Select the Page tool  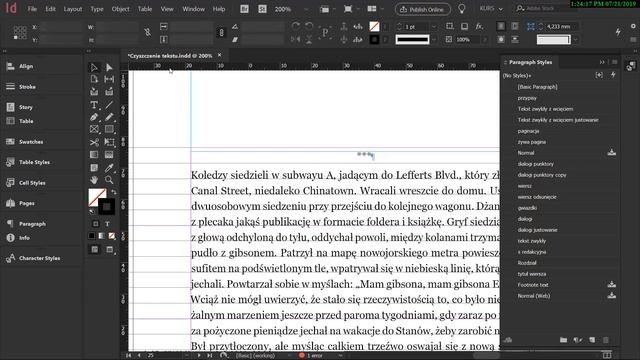(94, 79)
